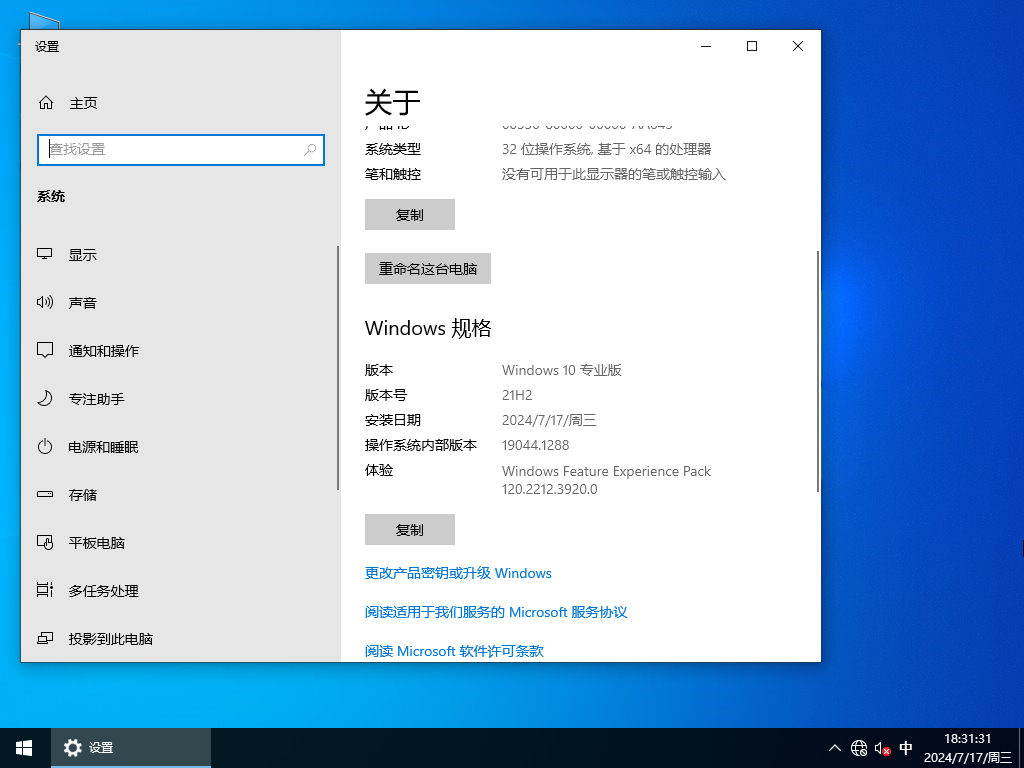Switch input method via the 中 indicator

(x=906, y=748)
